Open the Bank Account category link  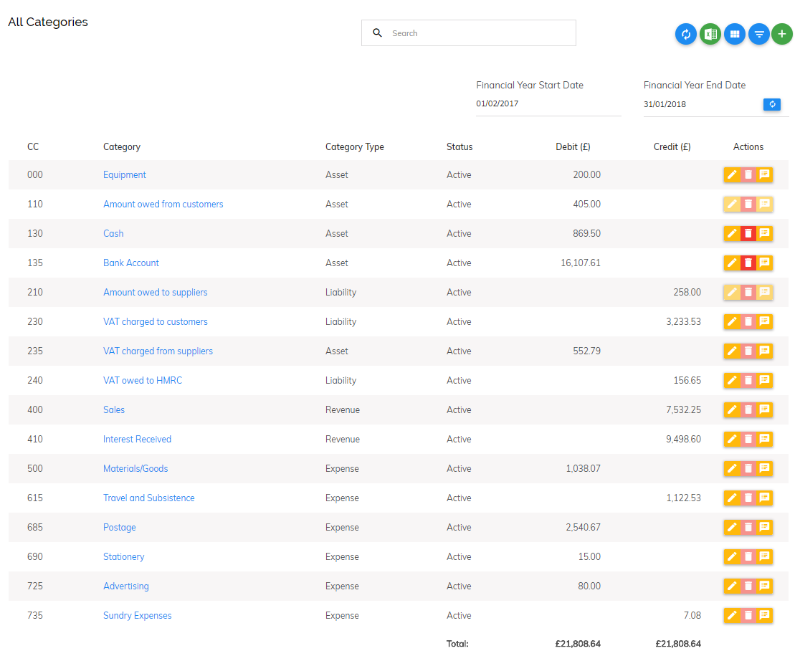tap(131, 263)
